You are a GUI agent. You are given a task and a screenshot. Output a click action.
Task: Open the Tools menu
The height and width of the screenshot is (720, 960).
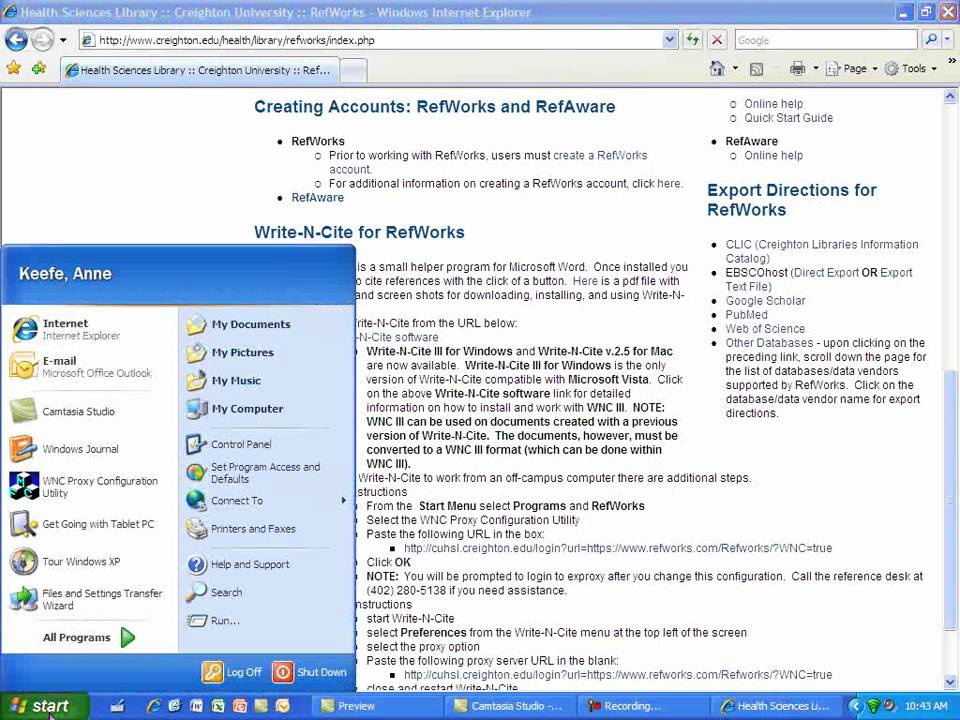(911, 69)
